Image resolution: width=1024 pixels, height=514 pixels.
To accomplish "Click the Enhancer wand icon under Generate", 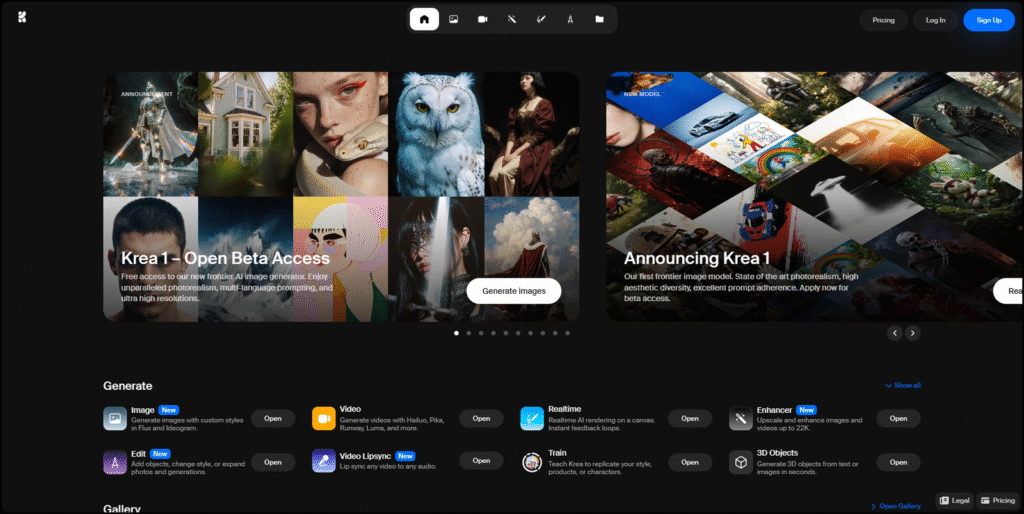I will tap(741, 419).
